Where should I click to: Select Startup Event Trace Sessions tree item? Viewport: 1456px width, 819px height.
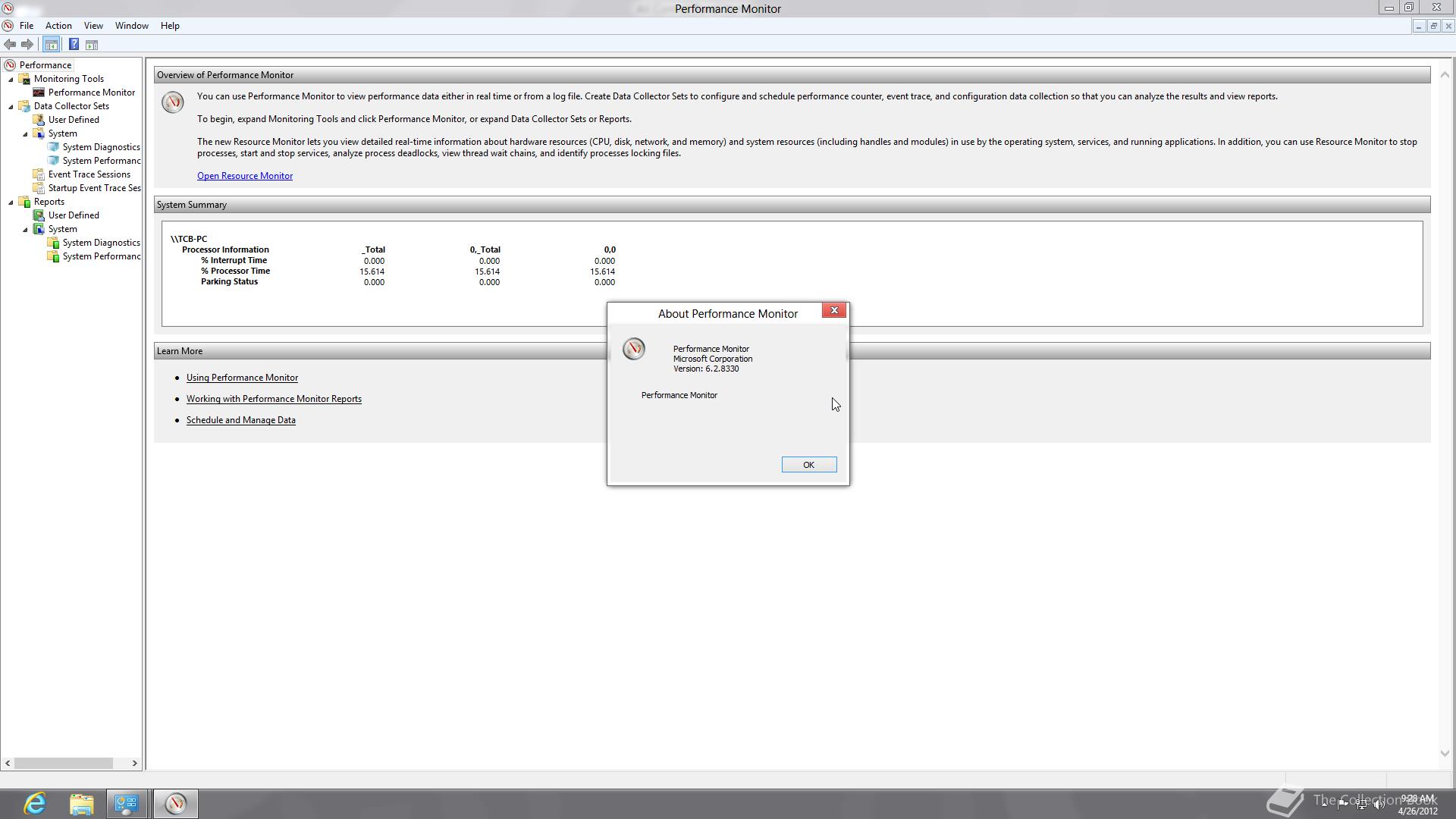(x=95, y=188)
